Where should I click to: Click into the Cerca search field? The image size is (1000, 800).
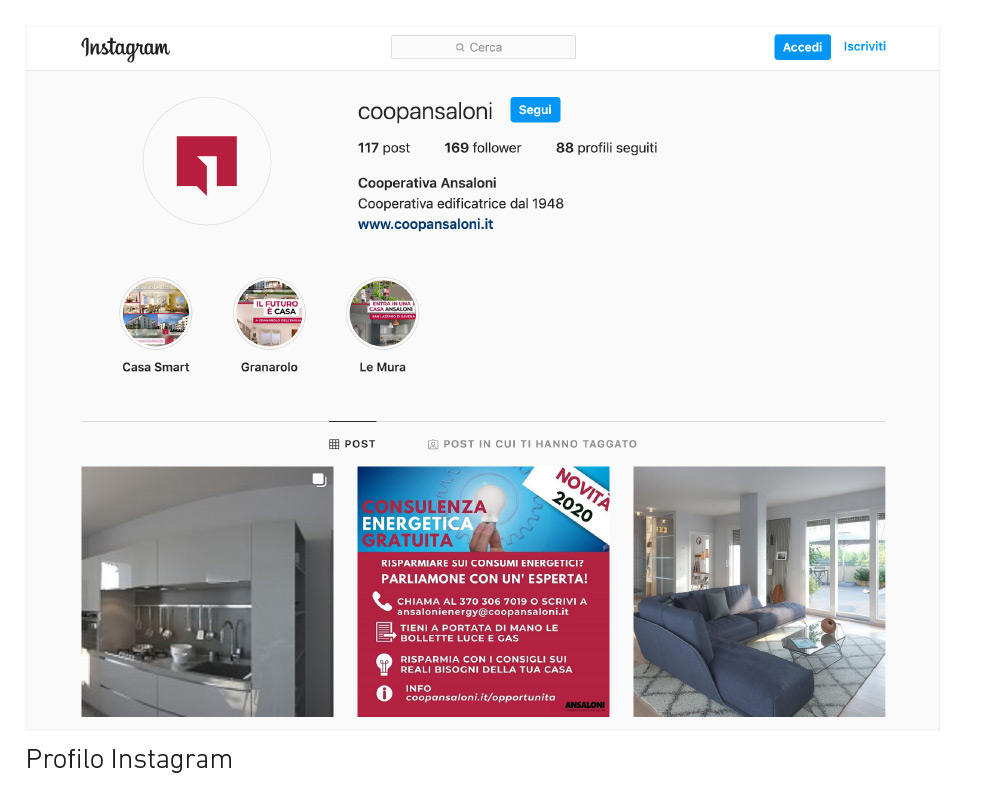tap(483, 47)
